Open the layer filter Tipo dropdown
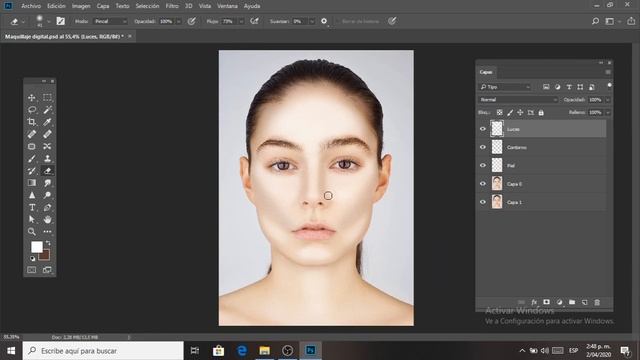640x360 pixels. click(x=505, y=87)
